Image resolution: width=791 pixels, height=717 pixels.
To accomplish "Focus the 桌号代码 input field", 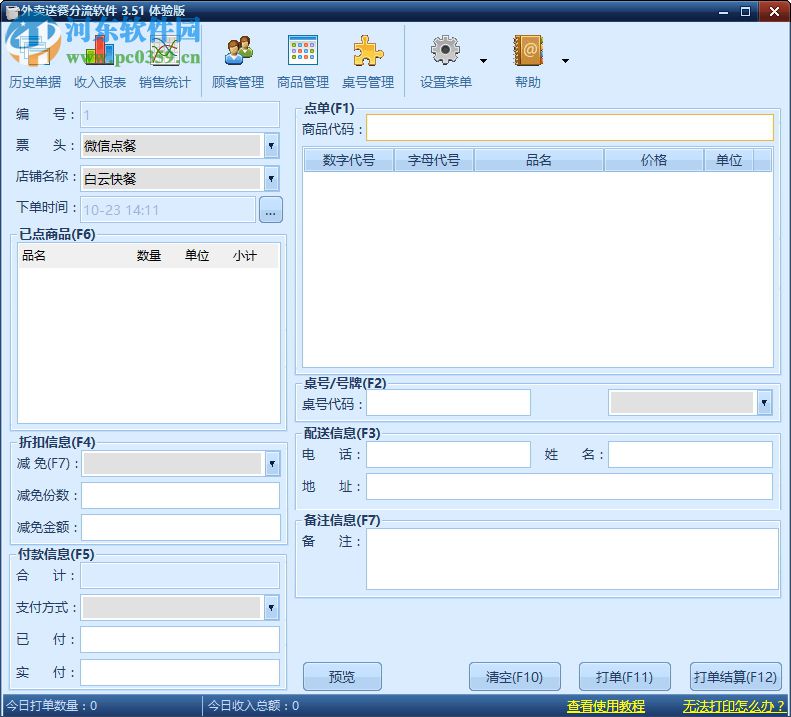I will (448, 403).
